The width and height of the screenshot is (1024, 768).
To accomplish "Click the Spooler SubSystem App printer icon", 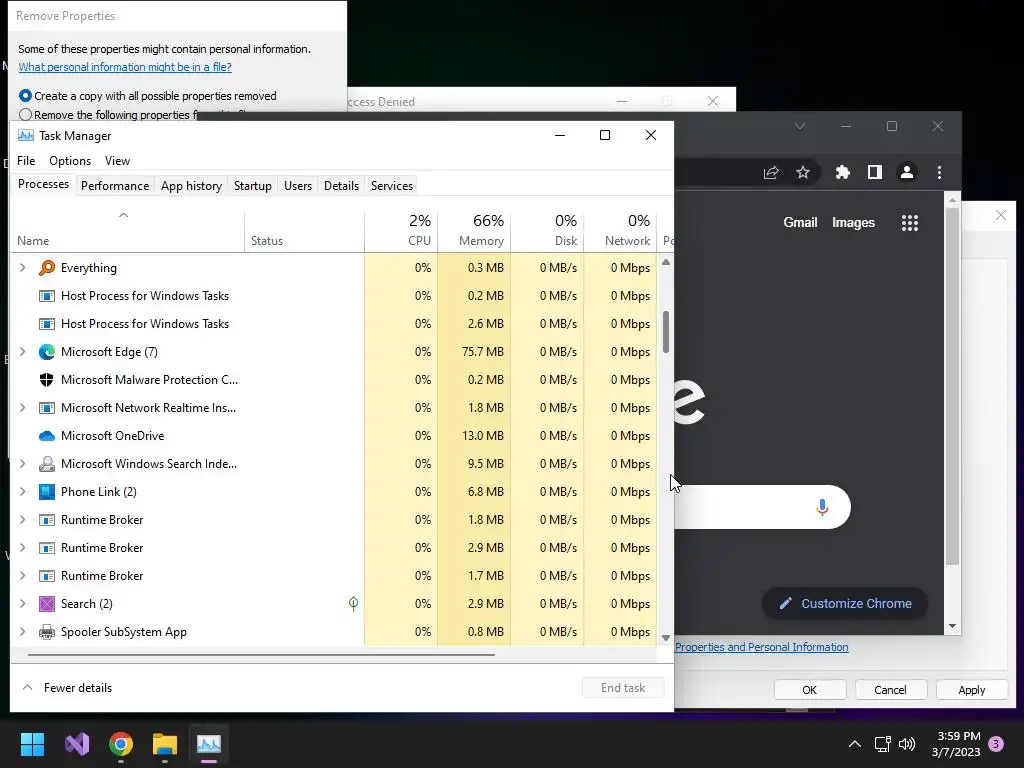I will 46,632.
